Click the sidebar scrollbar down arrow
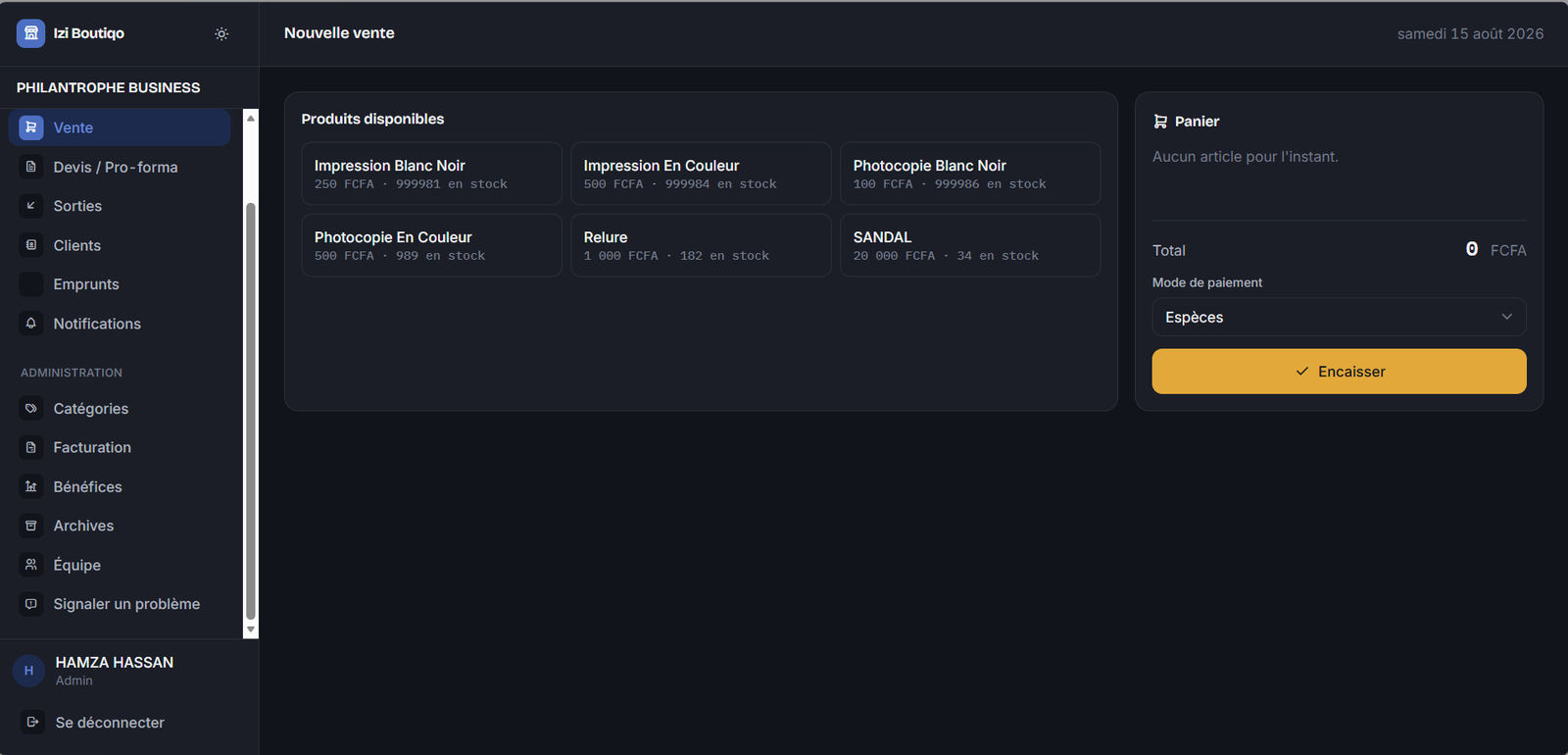Viewport: 1568px width, 755px height. coord(251,629)
